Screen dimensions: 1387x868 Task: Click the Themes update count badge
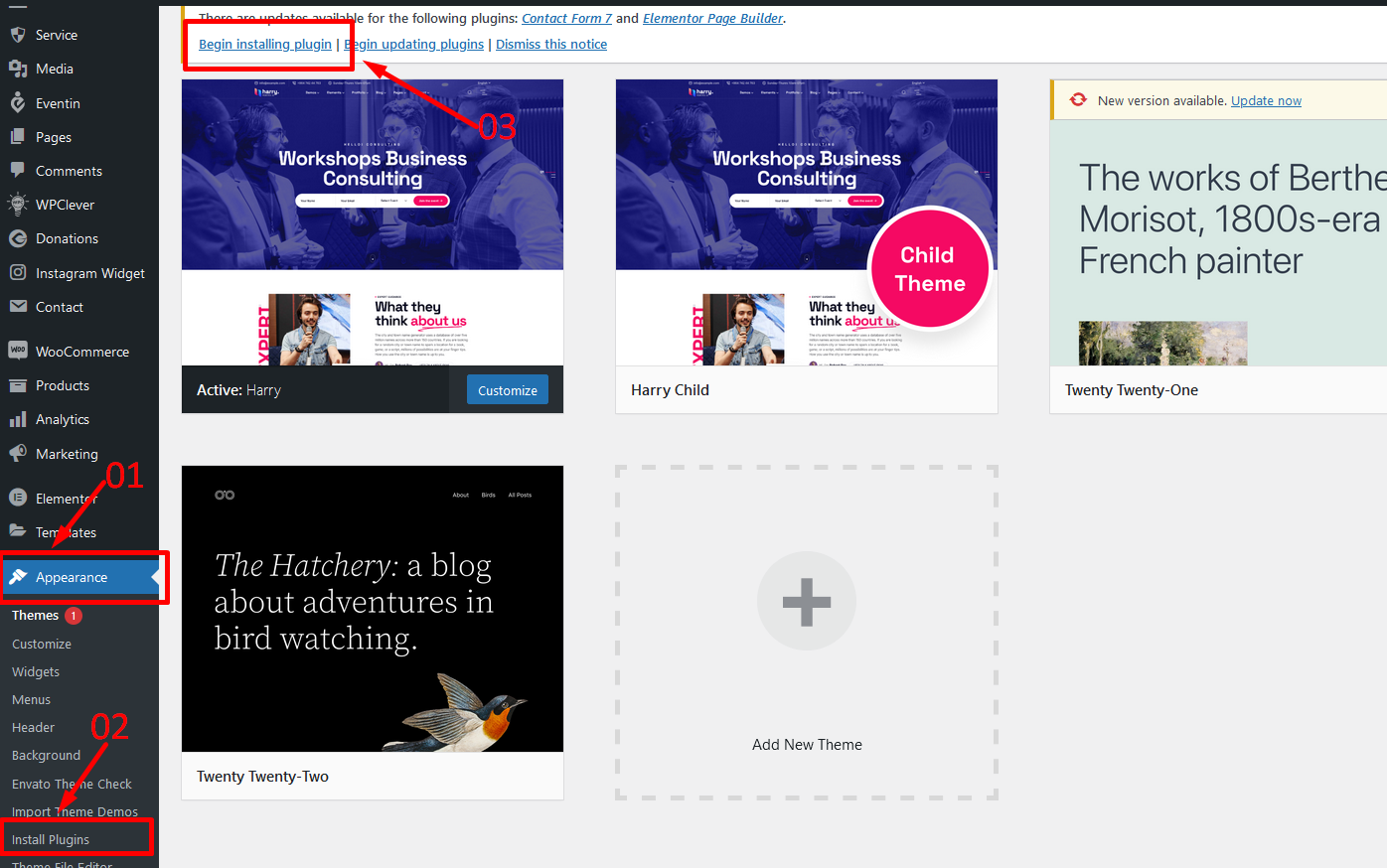tap(74, 616)
